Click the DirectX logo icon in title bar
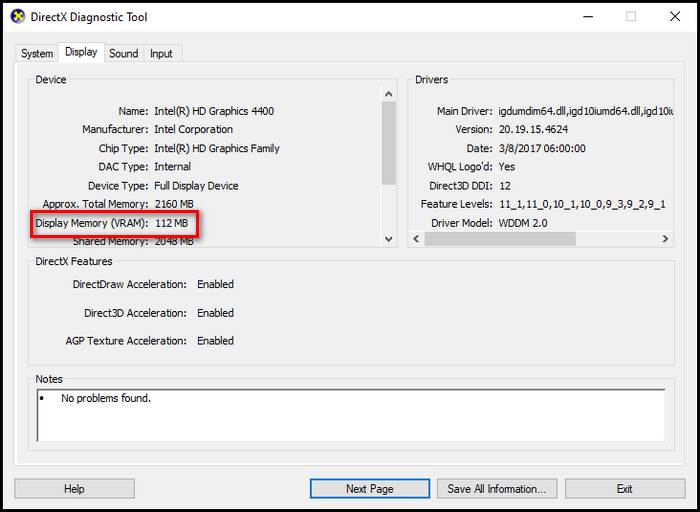 coord(18,17)
